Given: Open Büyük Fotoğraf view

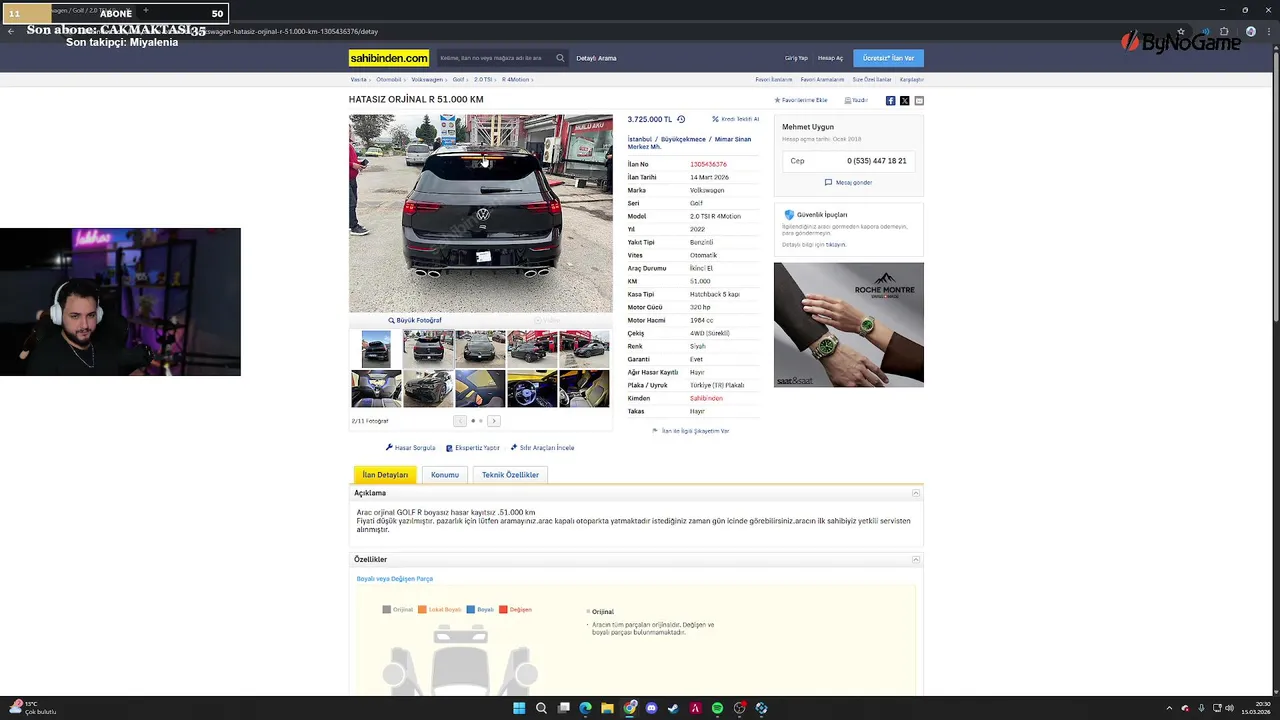Looking at the screenshot, I should click(415, 320).
